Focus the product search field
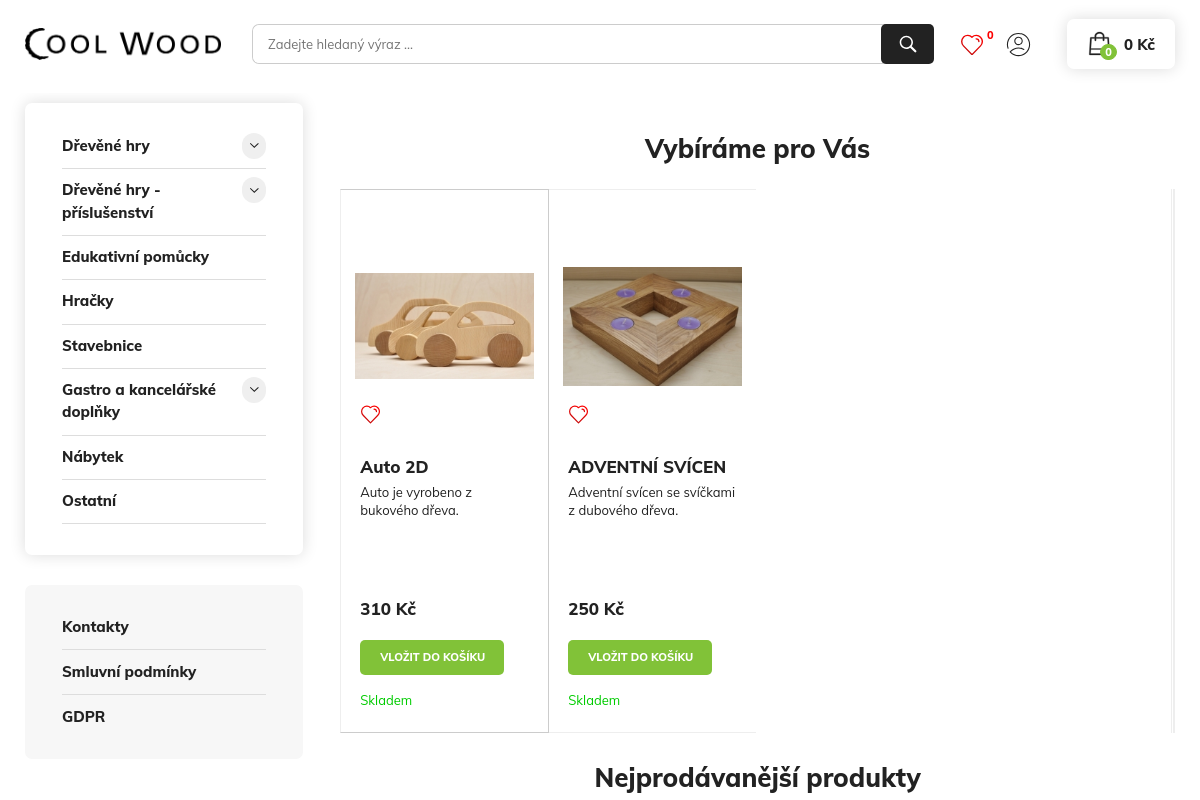The height and width of the screenshot is (800, 1200). pyautogui.click(x=566, y=44)
